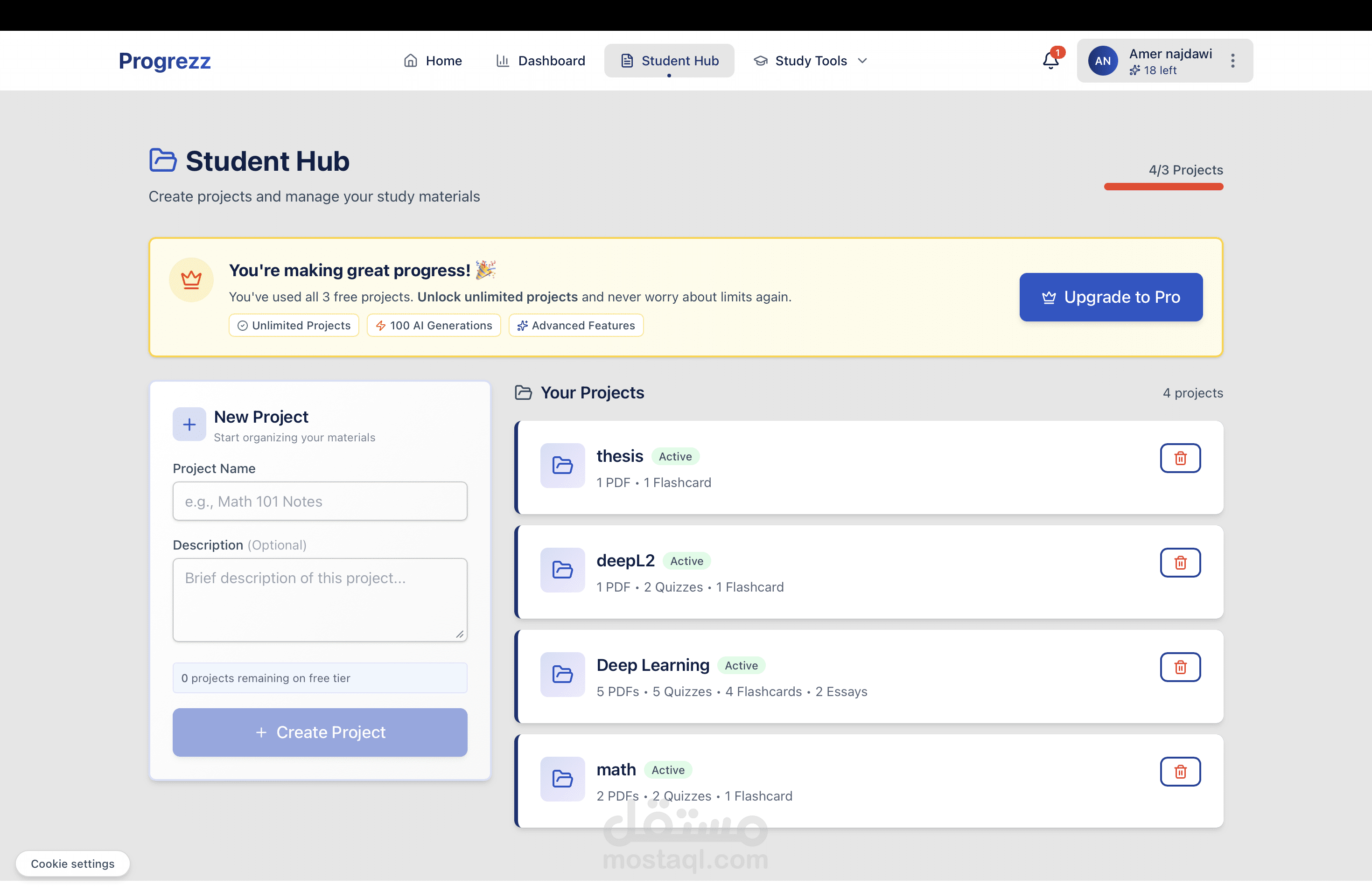1372x892 pixels.
Task: Click the crown icon in the progress banner
Action: click(x=191, y=279)
